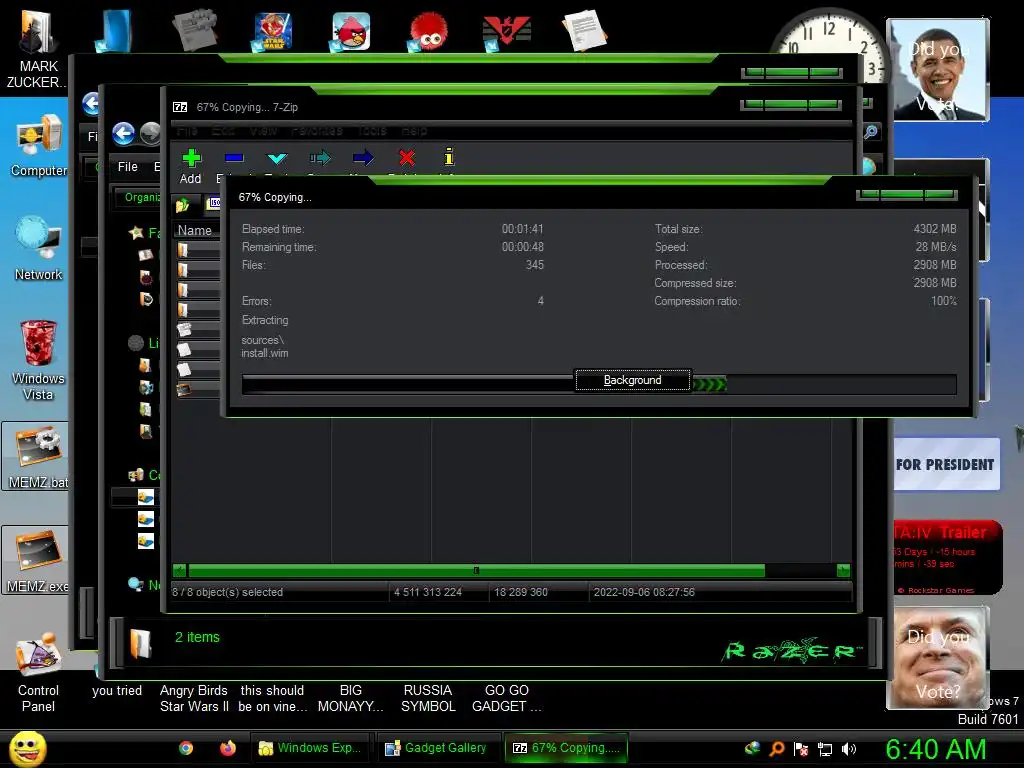Click the '2022-09-06 08:27:56' status bar date

[x=644, y=592]
